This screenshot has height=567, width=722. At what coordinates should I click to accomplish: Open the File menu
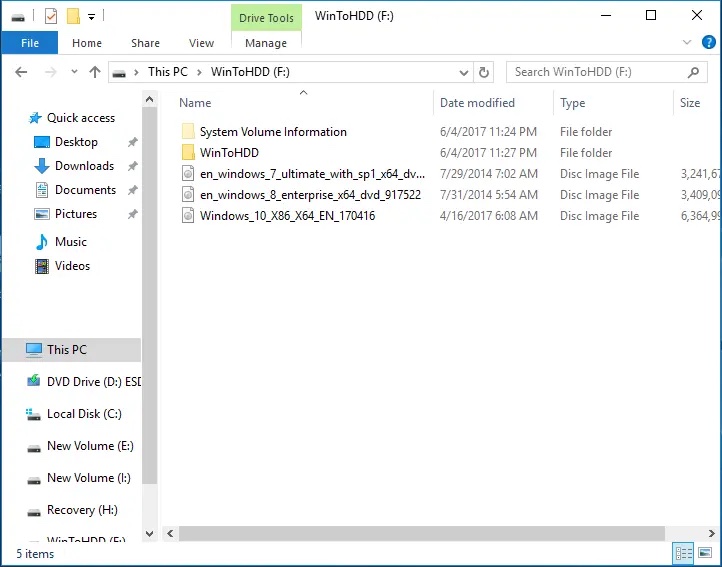point(30,43)
